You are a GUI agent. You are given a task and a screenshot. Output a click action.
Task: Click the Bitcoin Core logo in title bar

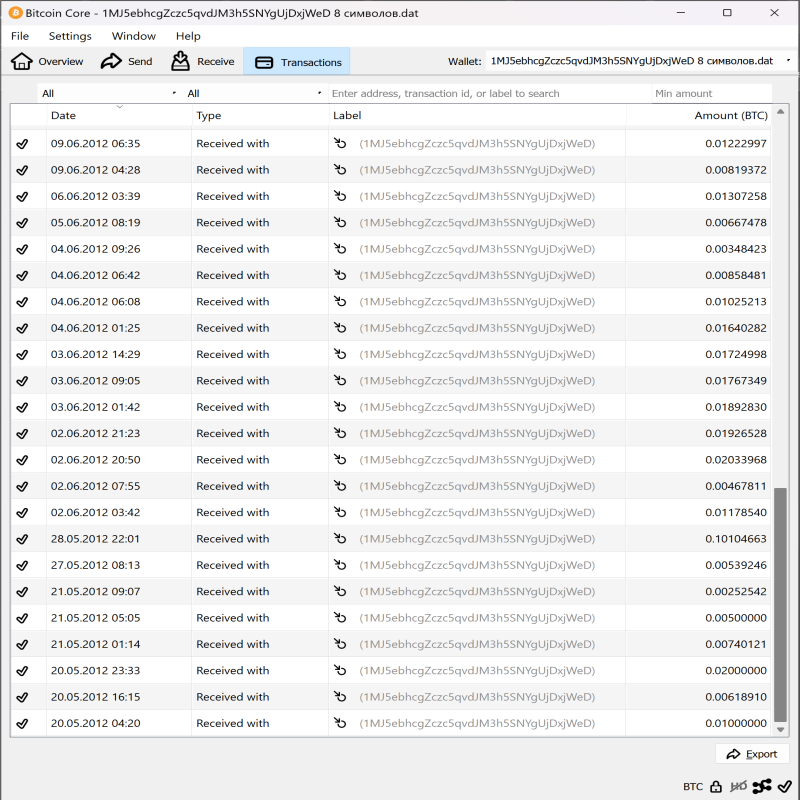pos(15,13)
